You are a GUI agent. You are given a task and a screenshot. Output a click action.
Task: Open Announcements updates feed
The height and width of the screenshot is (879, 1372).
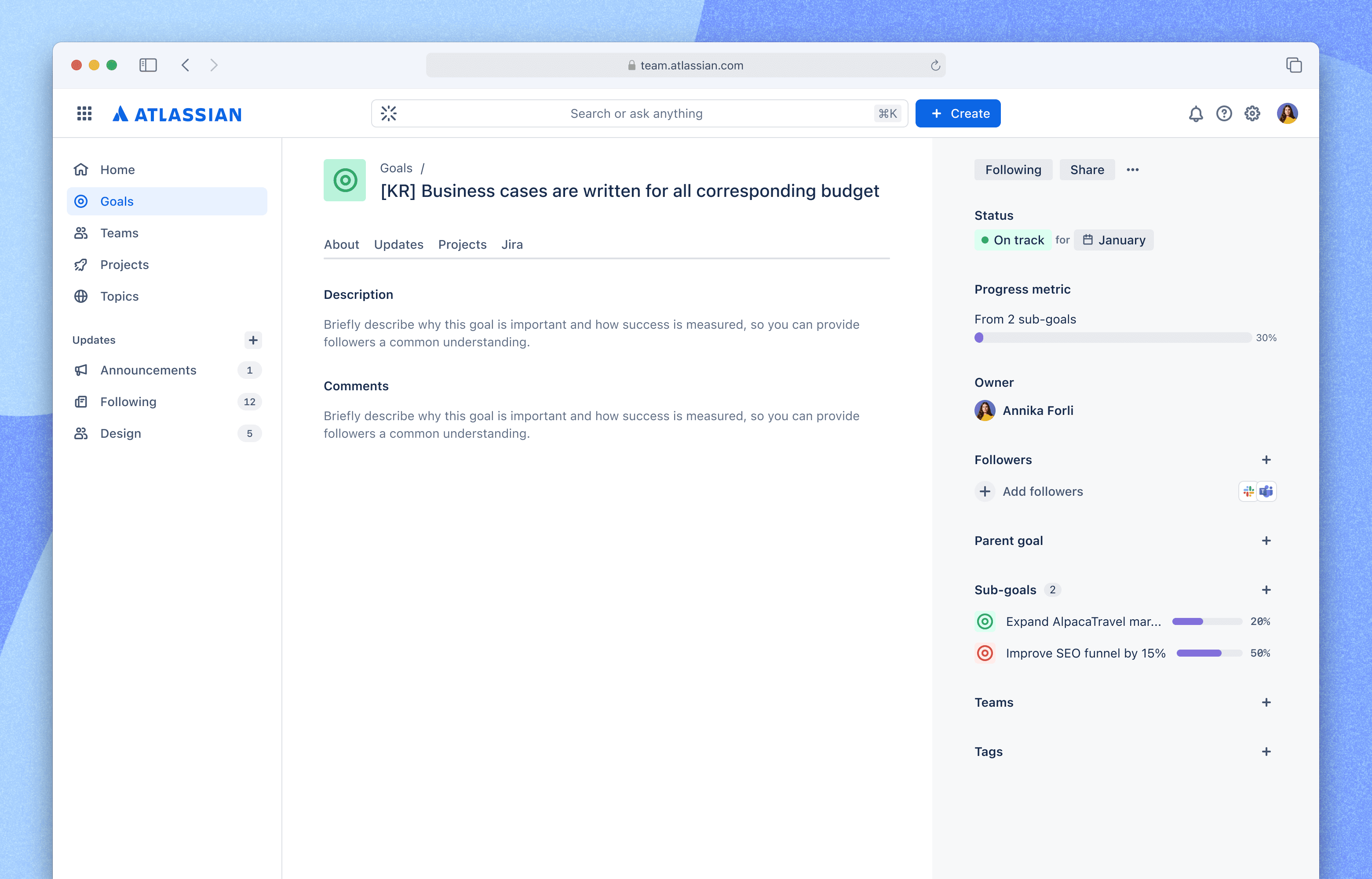click(167, 370)
